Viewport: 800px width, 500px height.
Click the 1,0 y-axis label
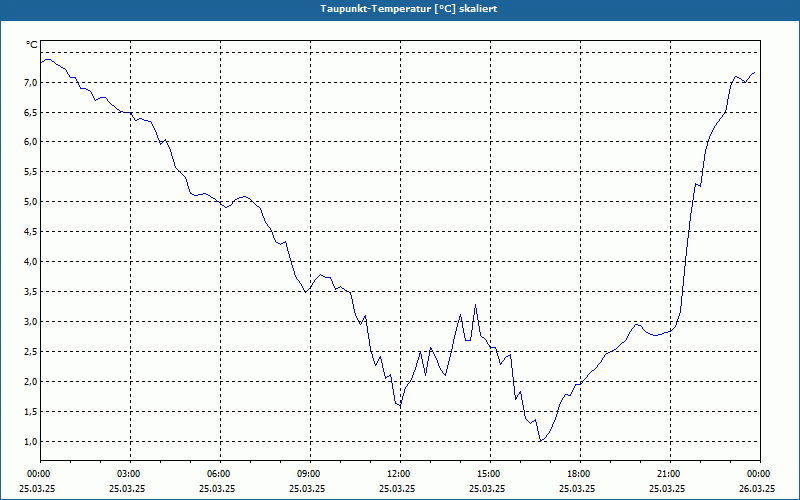pos(31,441)
